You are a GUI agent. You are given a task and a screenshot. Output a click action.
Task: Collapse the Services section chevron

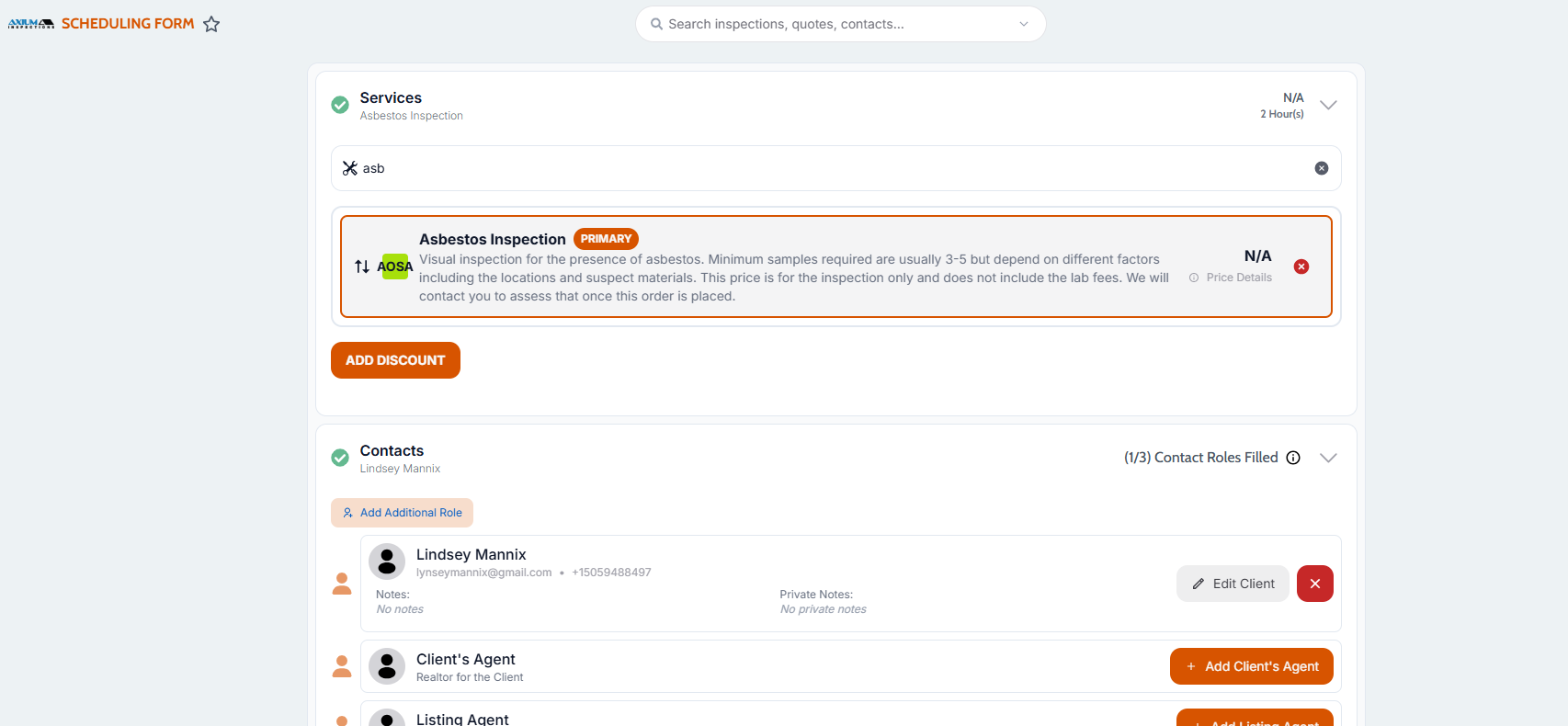point(1328,105)
